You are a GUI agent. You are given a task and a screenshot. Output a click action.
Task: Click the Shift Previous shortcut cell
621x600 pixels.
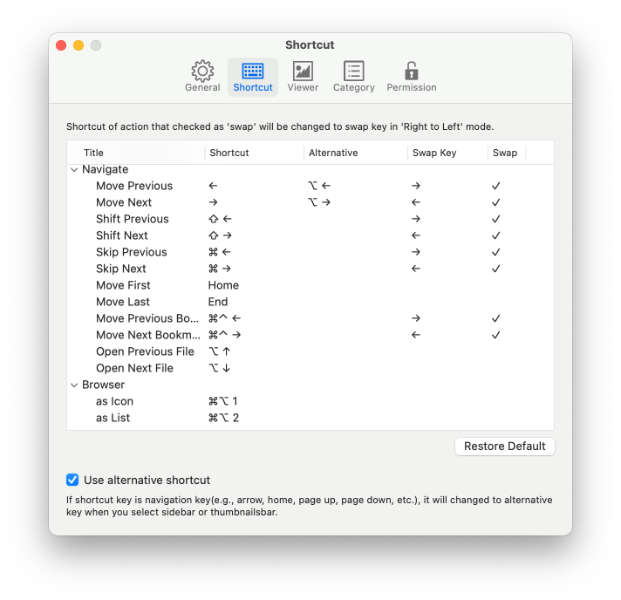220,219
